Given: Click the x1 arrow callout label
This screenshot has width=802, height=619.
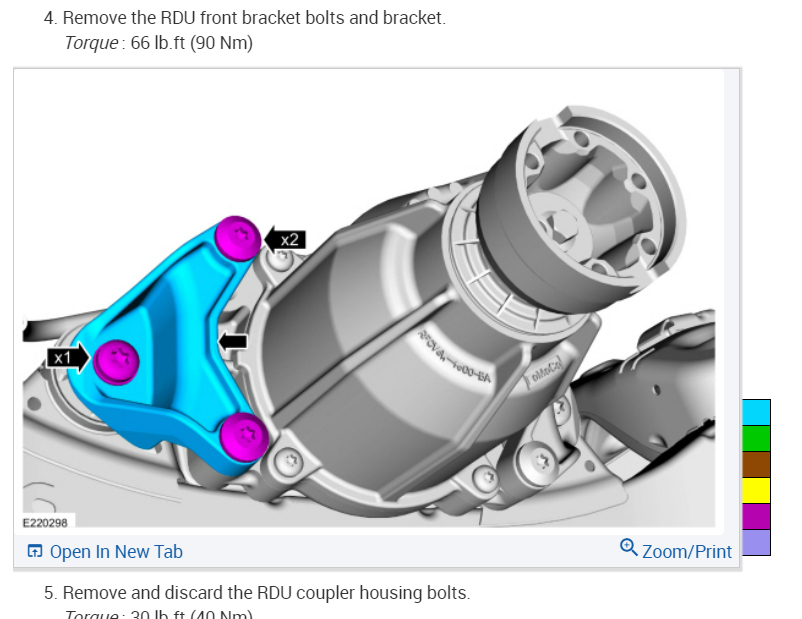Looking at the screenshot, I should 68,358.
